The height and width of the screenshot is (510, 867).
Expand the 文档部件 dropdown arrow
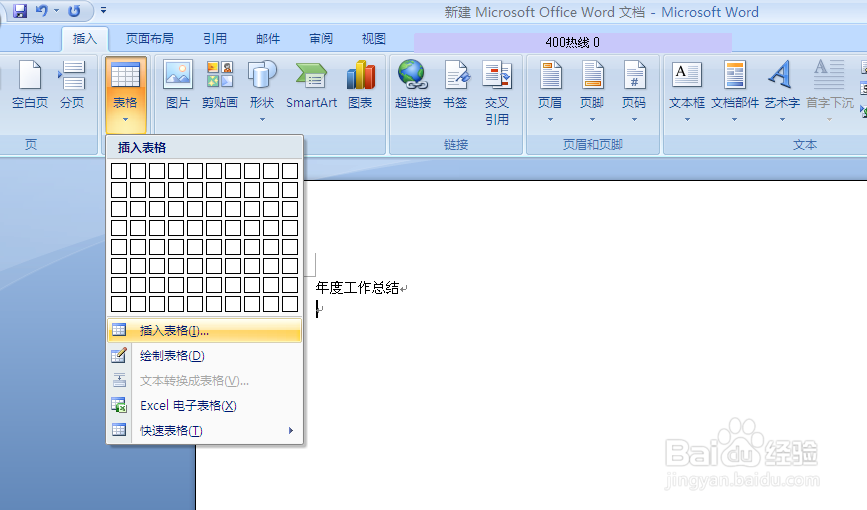[x=735, y=119]
